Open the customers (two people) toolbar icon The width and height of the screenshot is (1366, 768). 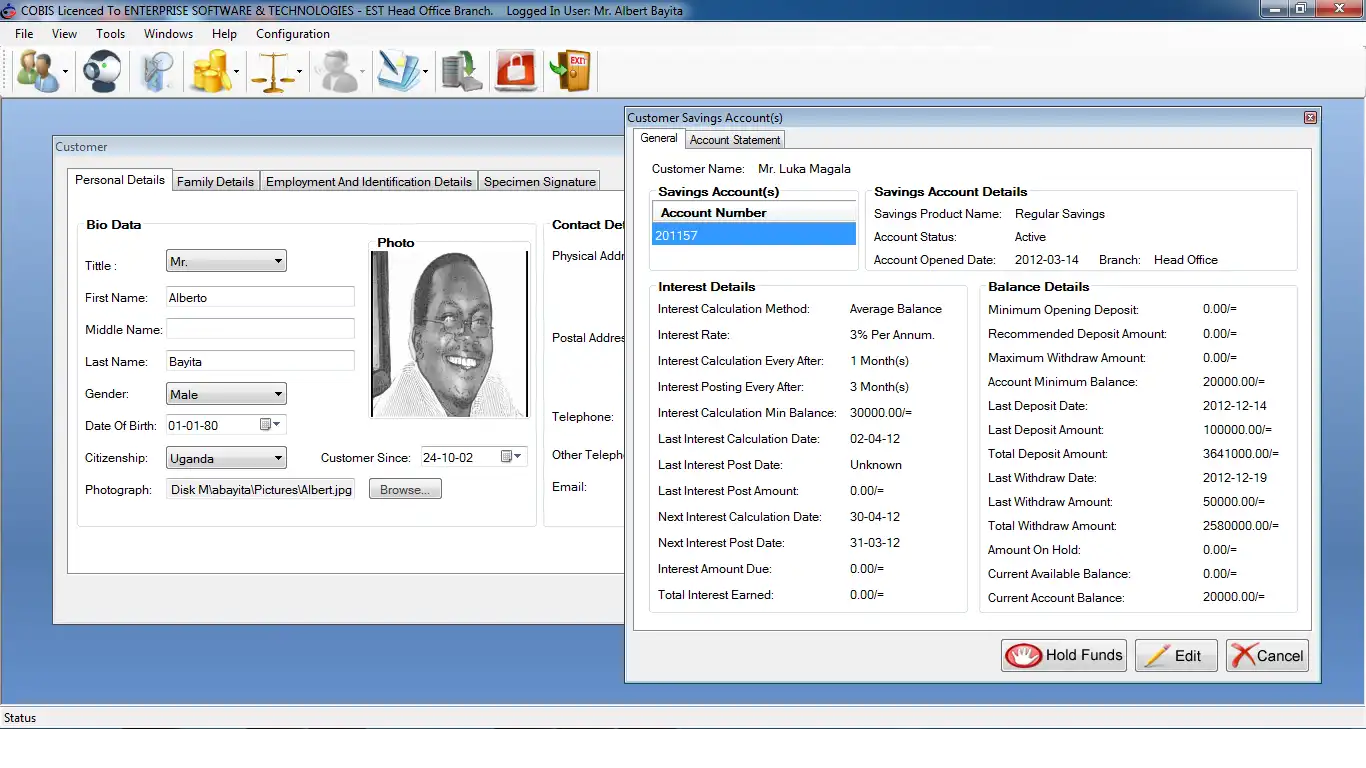pyautogui.click(x=38, y=71)
